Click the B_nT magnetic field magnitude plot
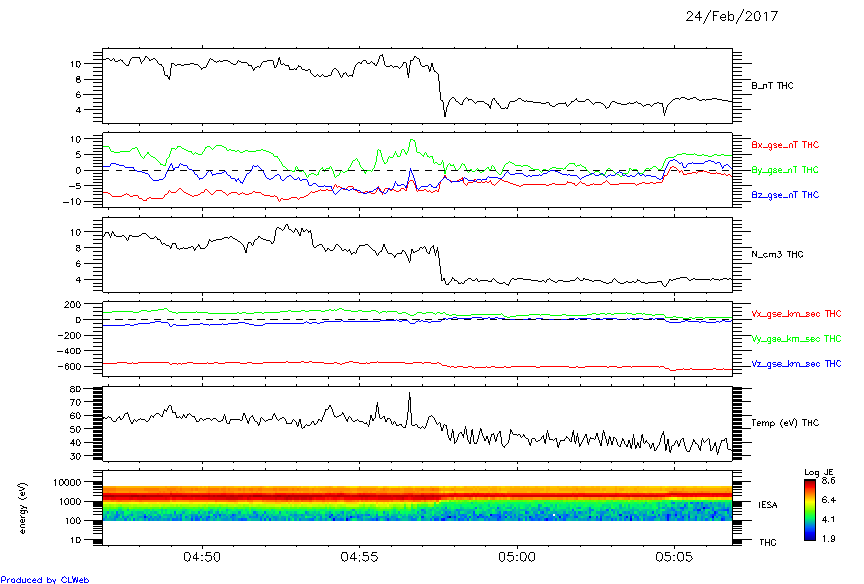Image resolution: width=864 pixels, height=584 pixels. 417,86
